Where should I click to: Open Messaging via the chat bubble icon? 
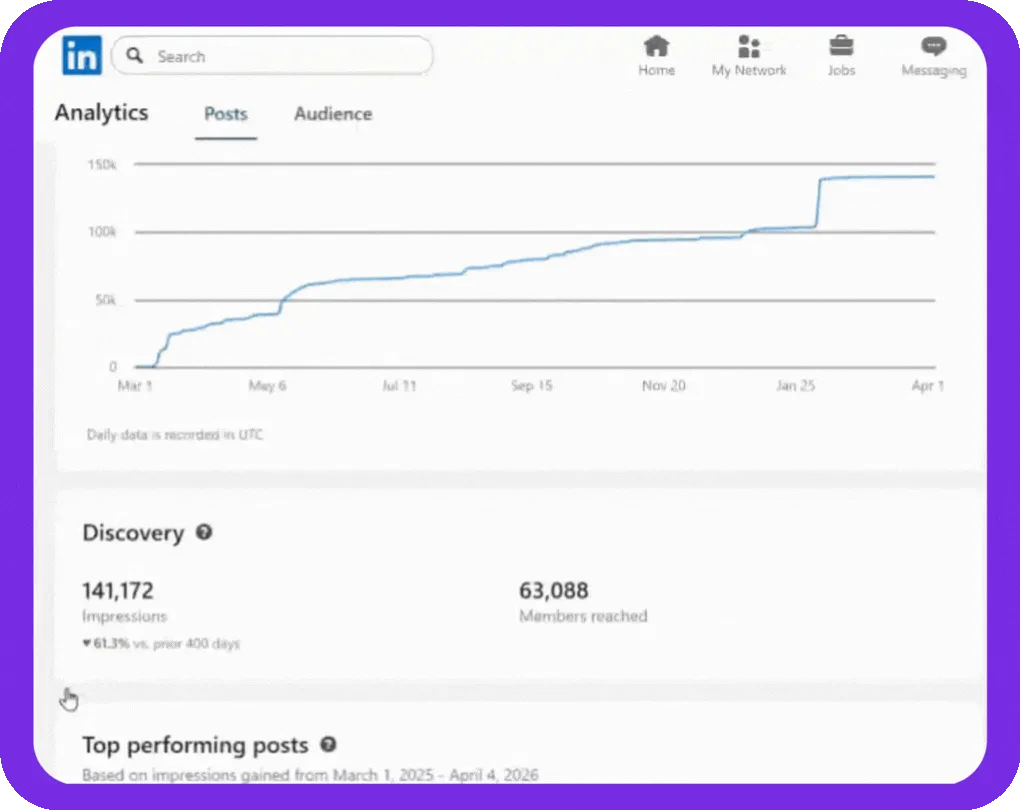point(933,47)
